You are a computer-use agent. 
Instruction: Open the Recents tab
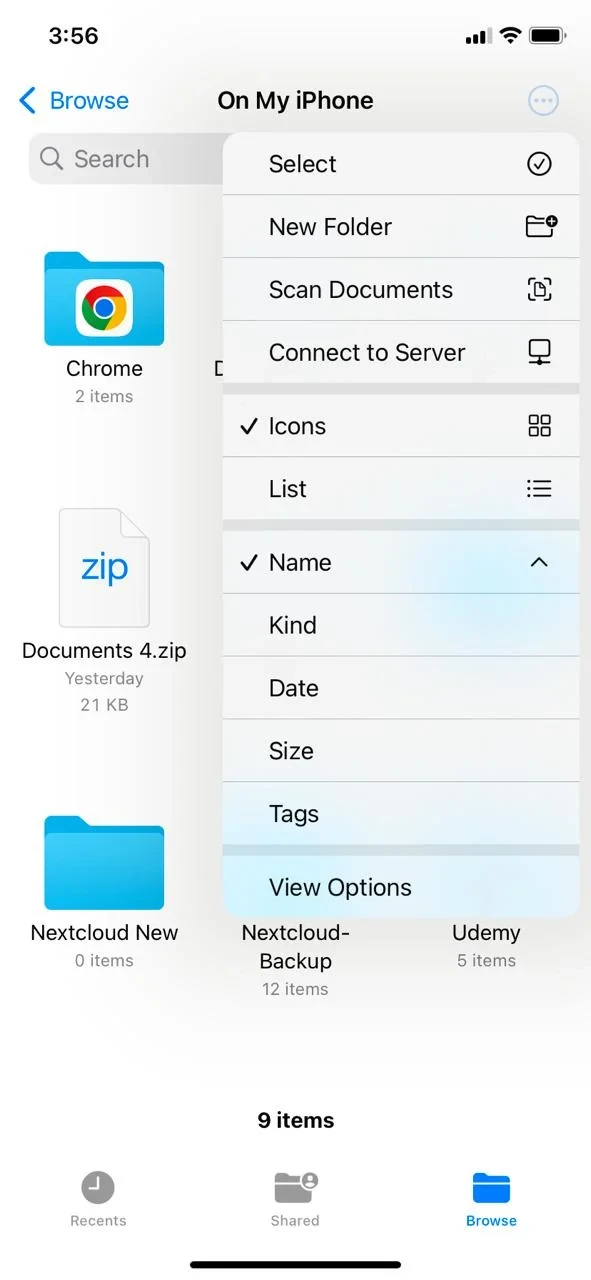tap(98, 1199)
